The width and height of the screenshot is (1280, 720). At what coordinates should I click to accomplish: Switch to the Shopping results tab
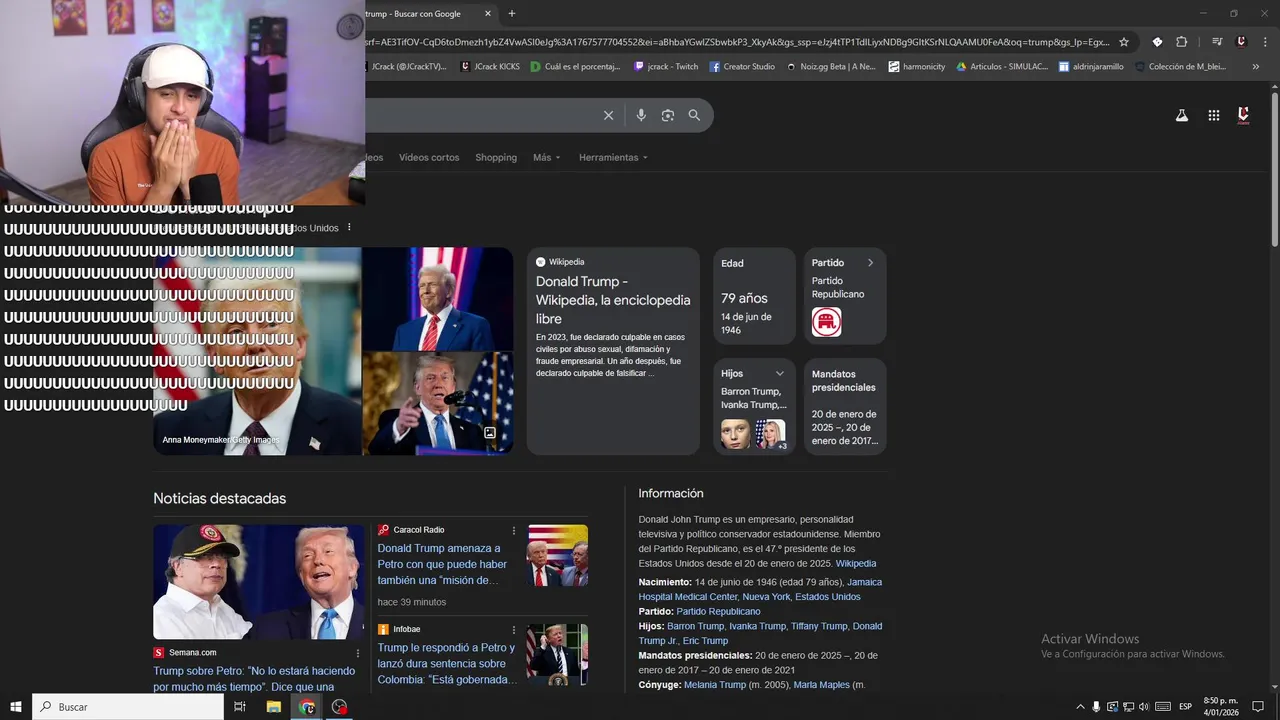pos(496,158)
